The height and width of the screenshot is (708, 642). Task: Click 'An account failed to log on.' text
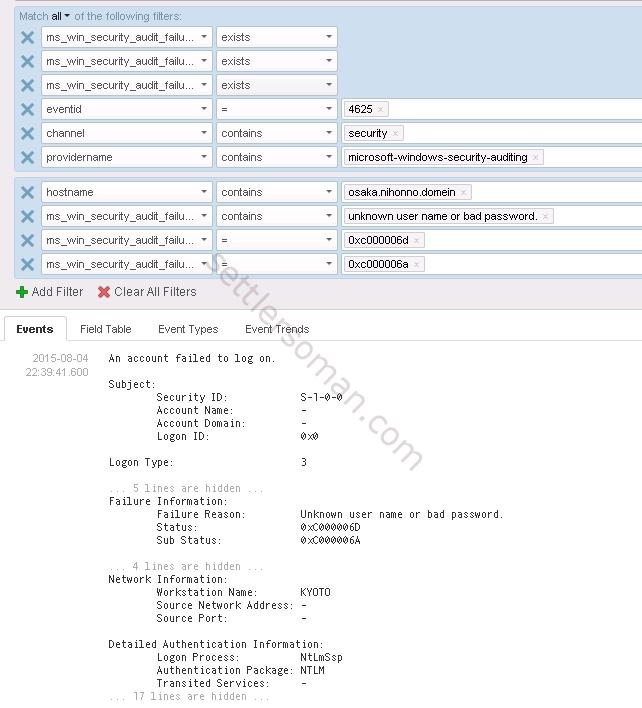point(192,359)
